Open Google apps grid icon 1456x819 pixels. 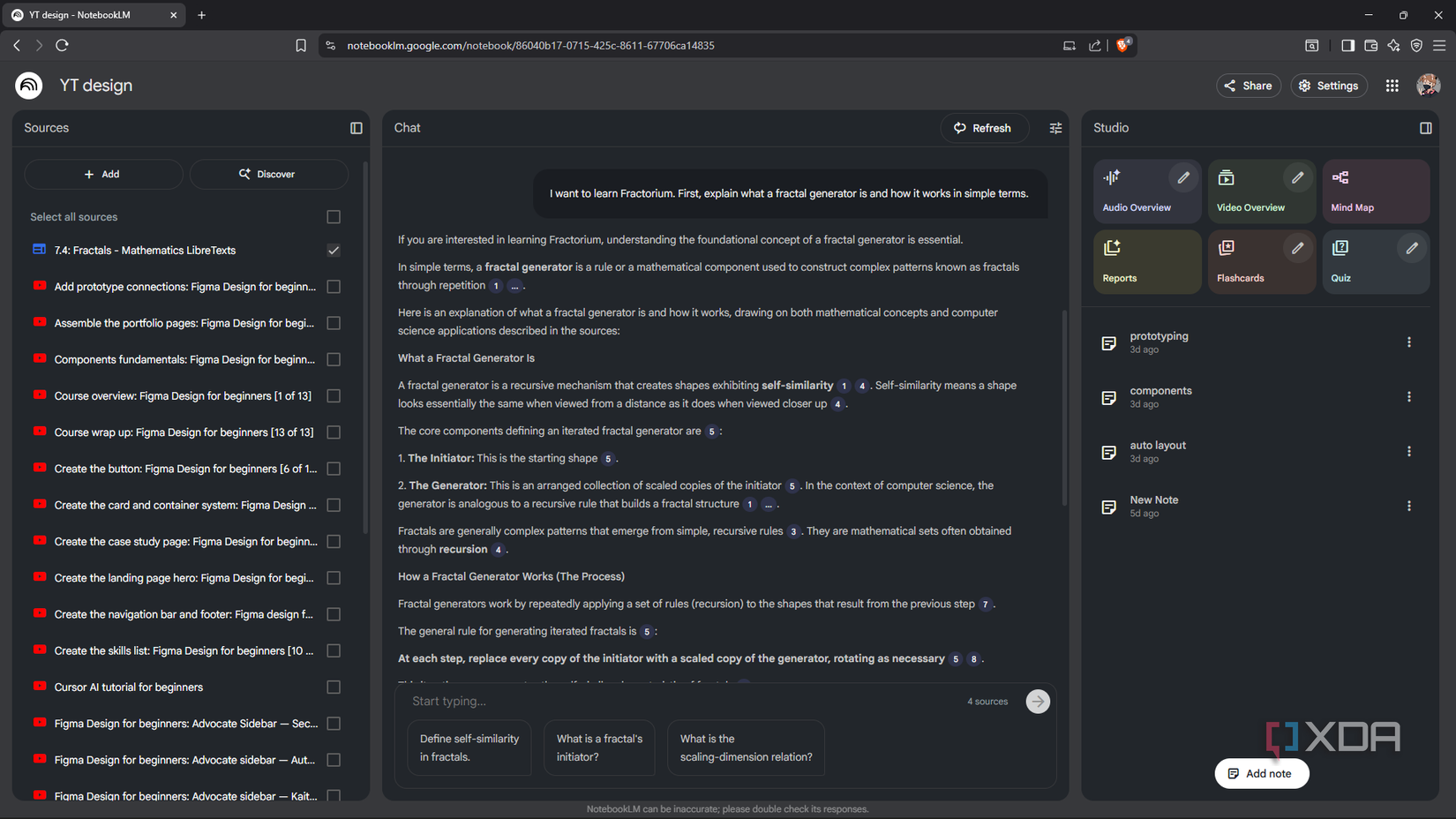(x=1392, y=86)
